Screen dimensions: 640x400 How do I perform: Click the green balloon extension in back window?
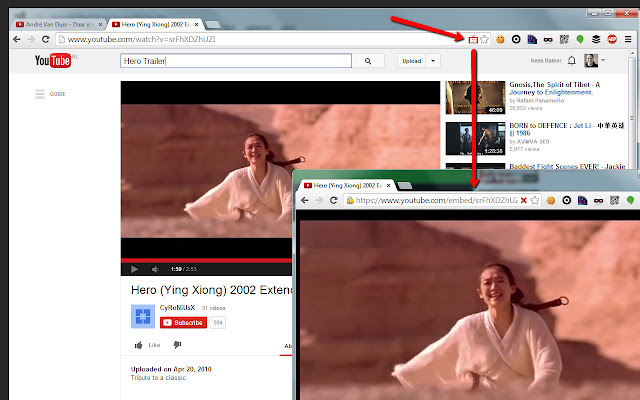click(x=580, y=39)
